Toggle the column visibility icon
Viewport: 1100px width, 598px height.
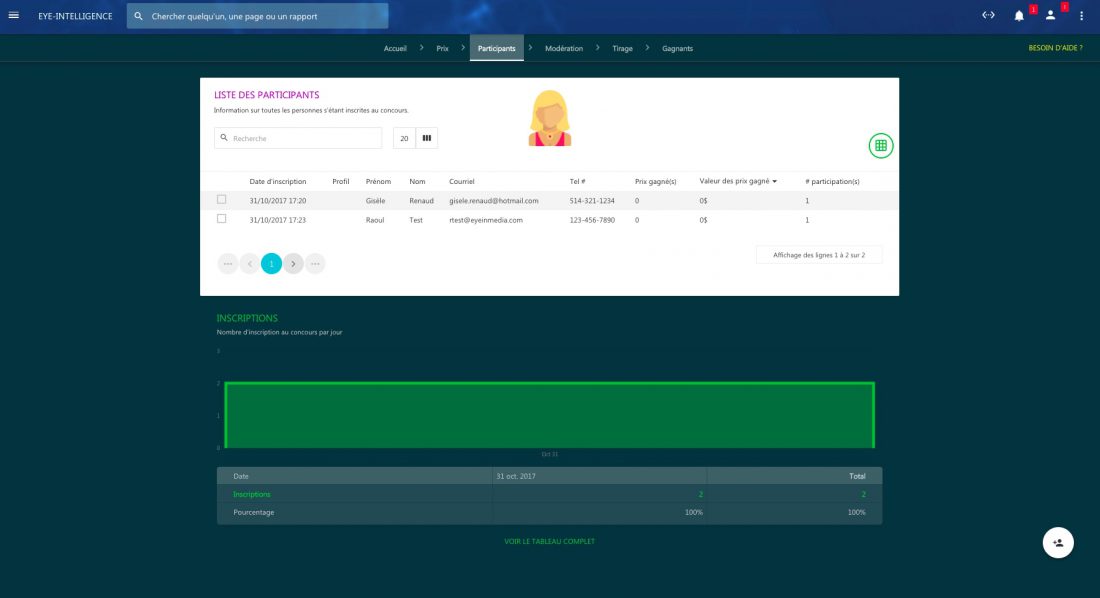pyautogui.click(x=427, y=138)
